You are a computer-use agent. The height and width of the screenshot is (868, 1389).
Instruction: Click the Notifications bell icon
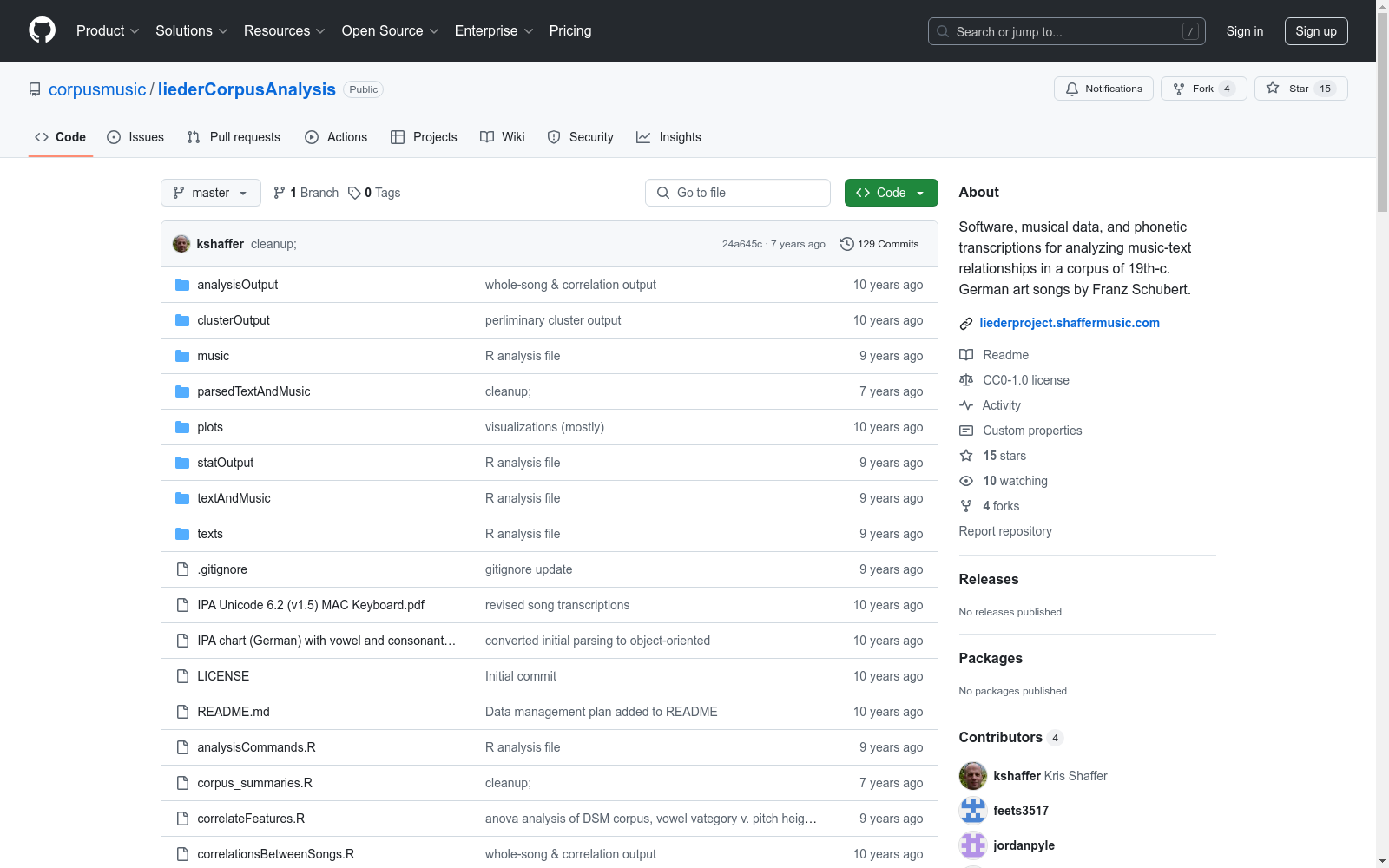[1072, 89]
